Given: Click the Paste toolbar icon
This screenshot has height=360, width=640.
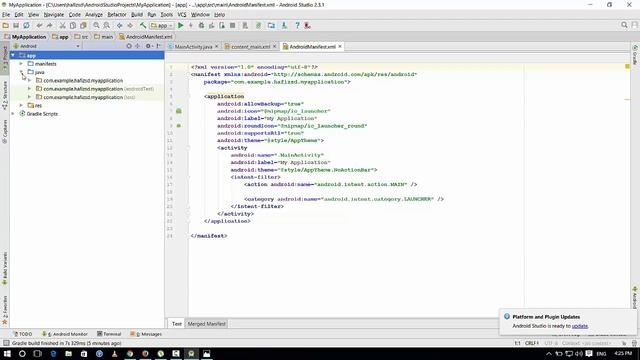Looking at the screenshot, I should click(83, 25).
